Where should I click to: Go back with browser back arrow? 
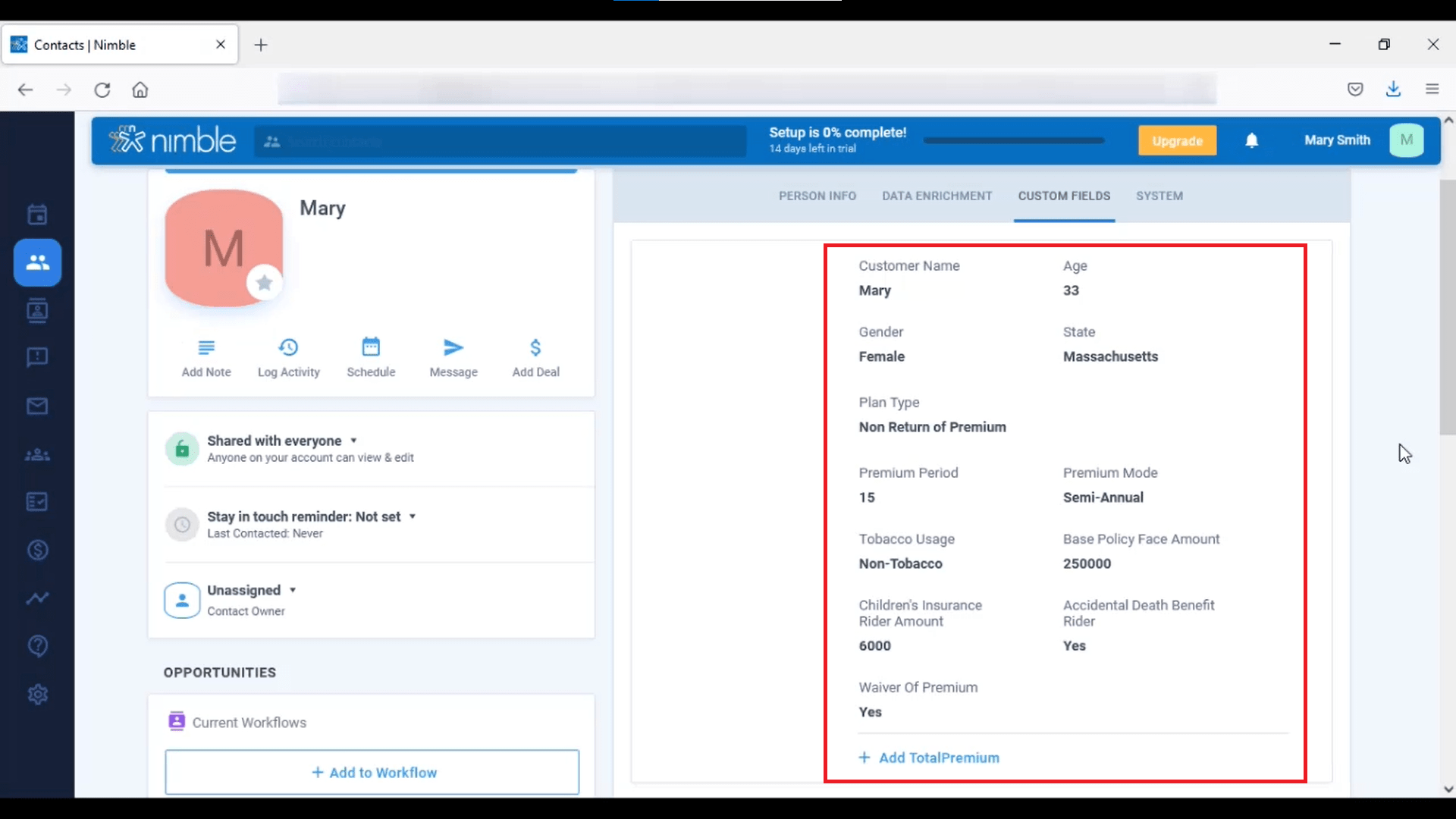pos(25,89)
